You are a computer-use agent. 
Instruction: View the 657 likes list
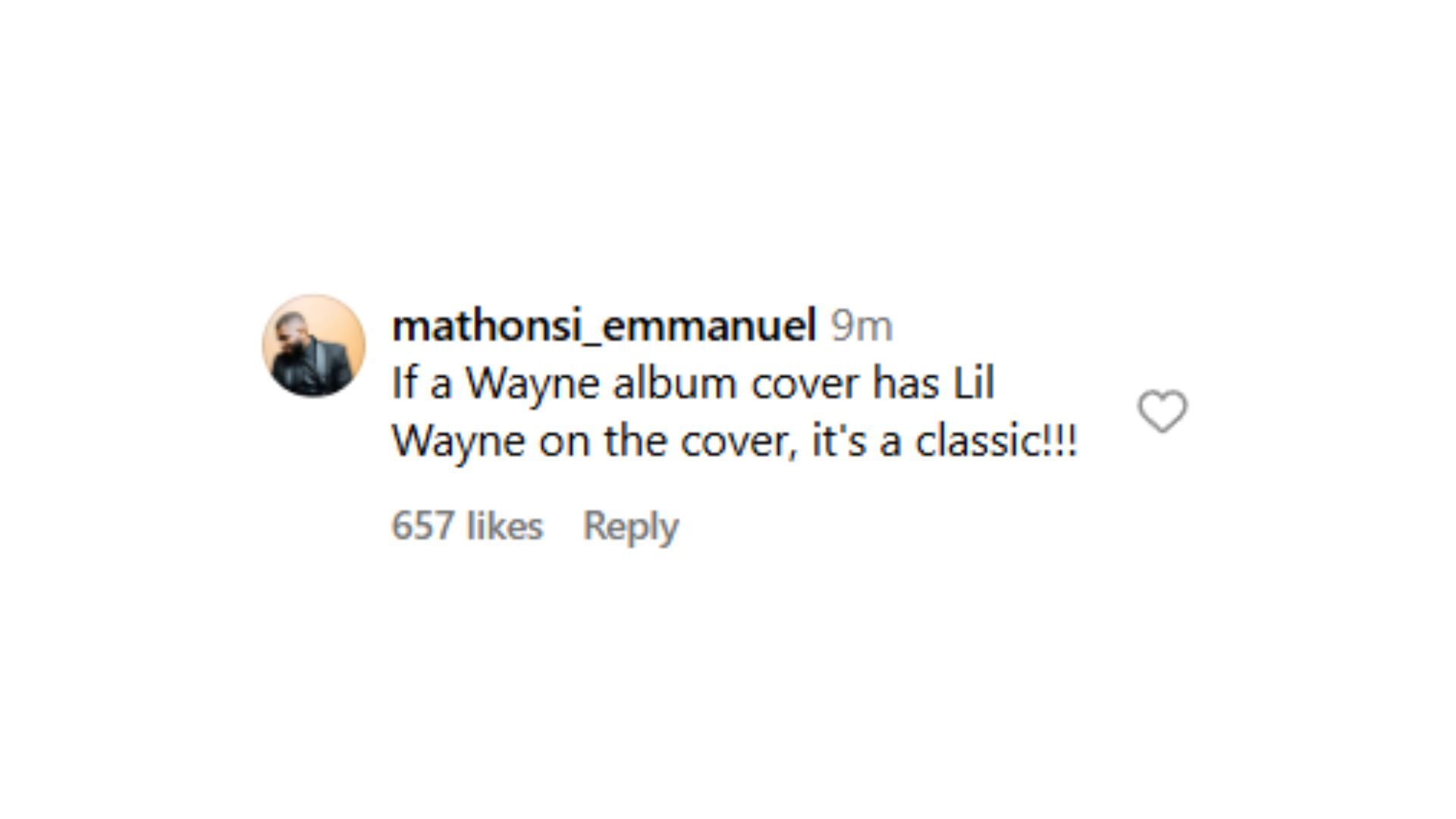click(x=467, y=526)
